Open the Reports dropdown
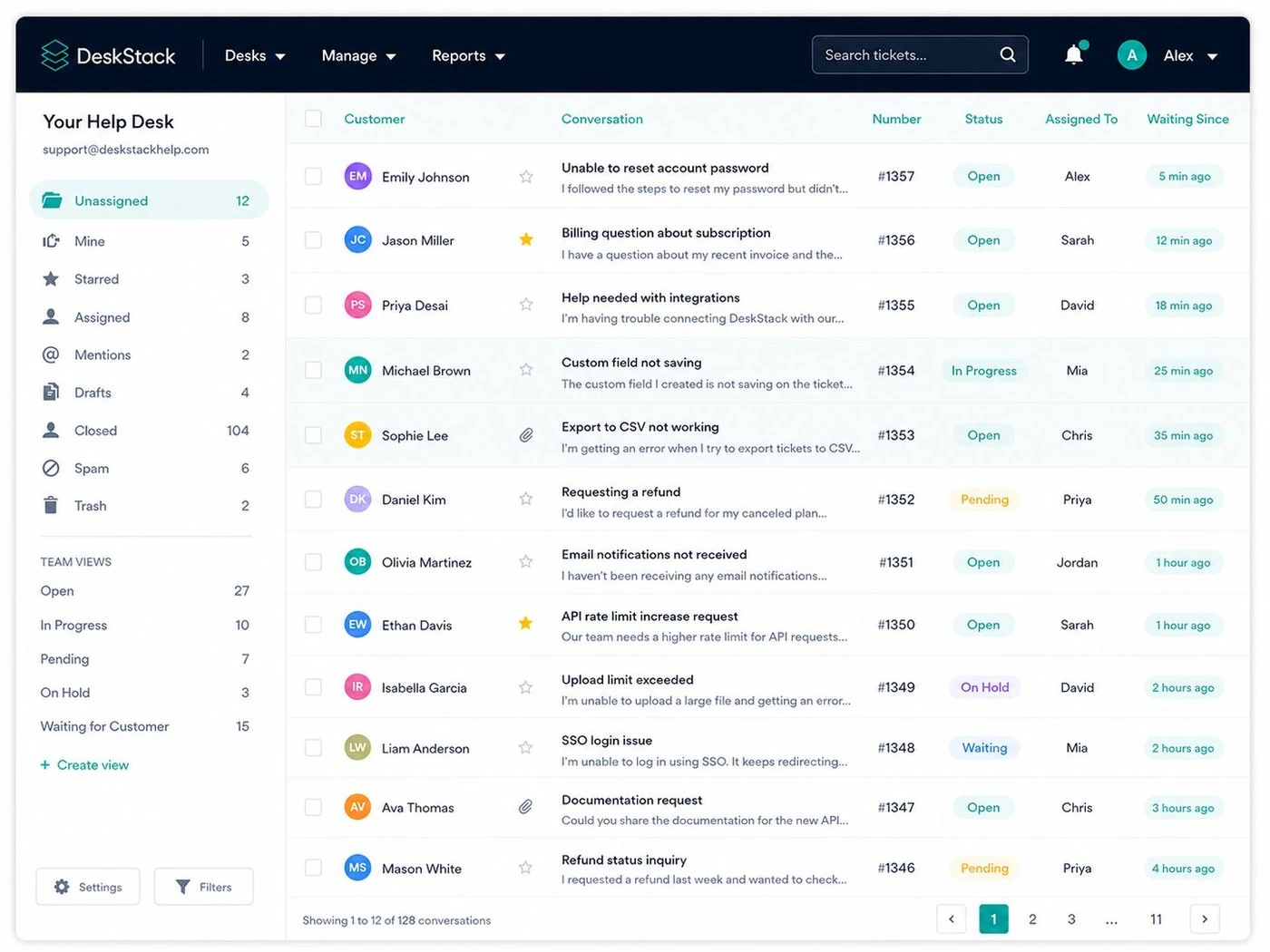The height and width of the screenshot is (952, 1270). pos(468,55)
